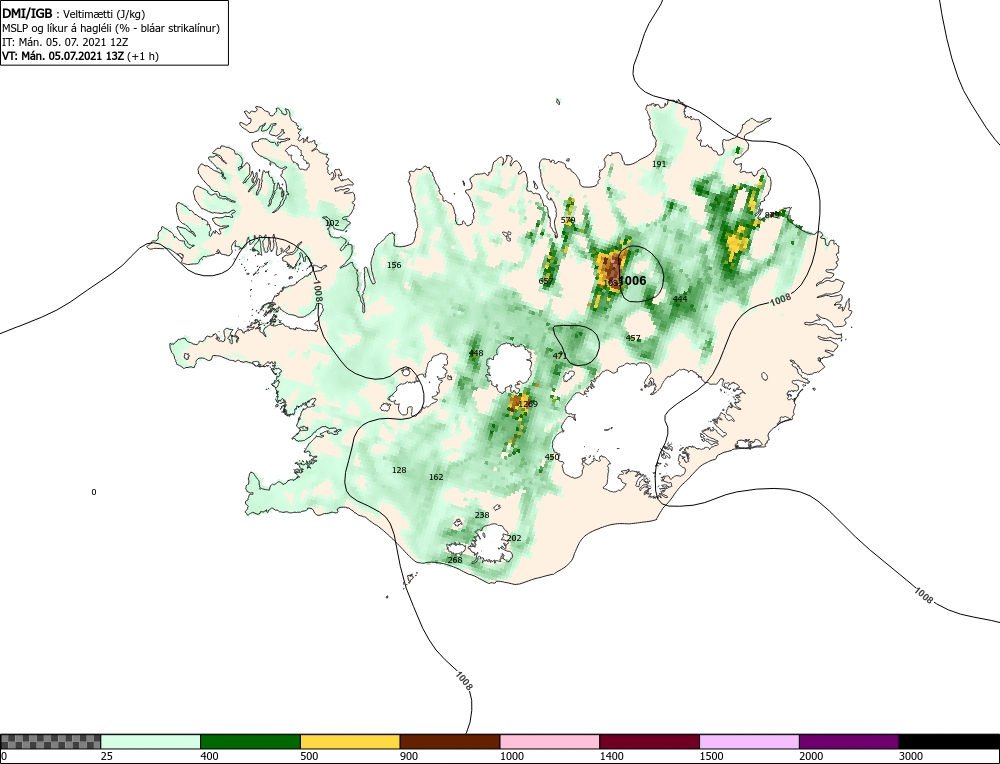Click the '471' value label
The width and height of the screenshot is (1000, 764).
[559, 356]
